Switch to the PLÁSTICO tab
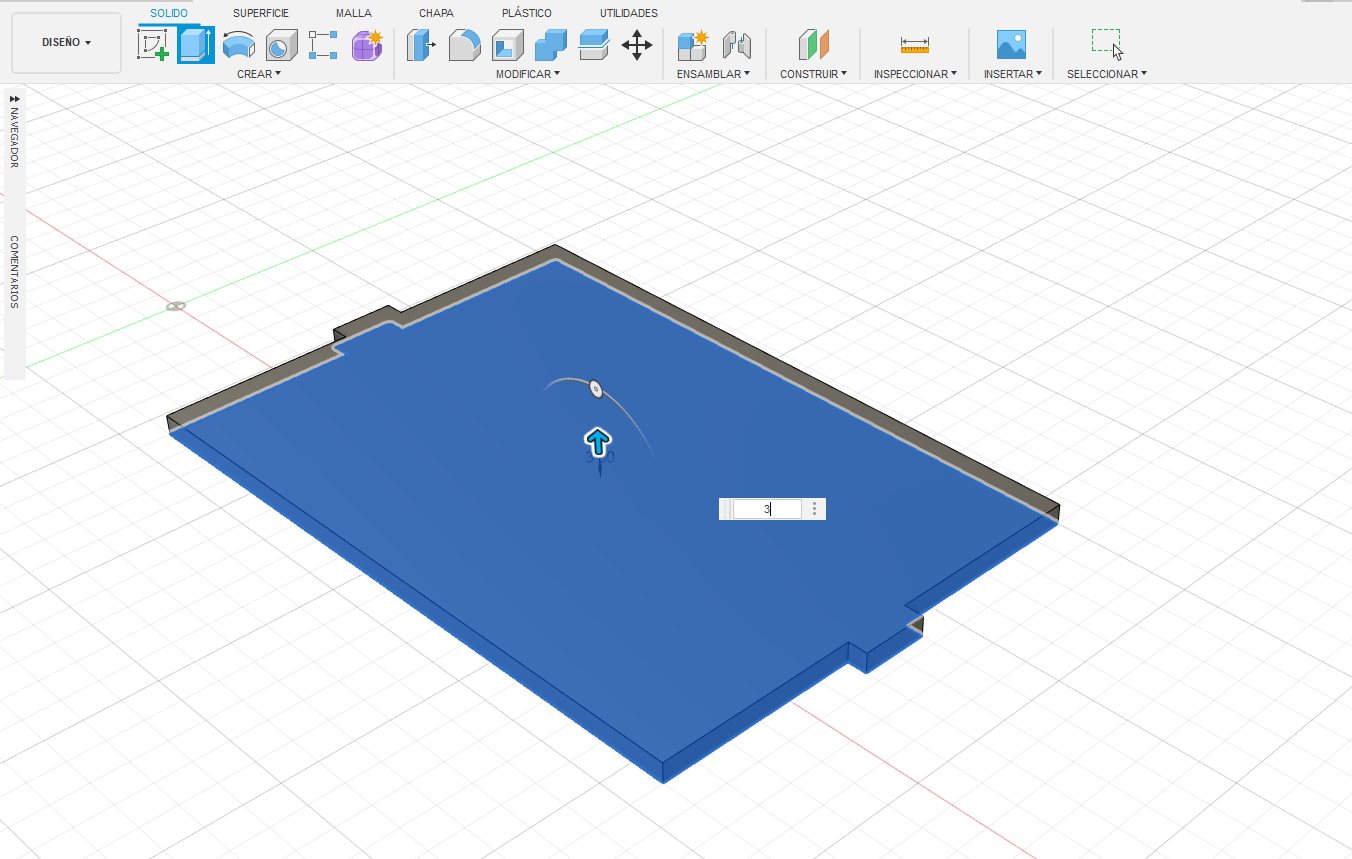 pos(527,13)
